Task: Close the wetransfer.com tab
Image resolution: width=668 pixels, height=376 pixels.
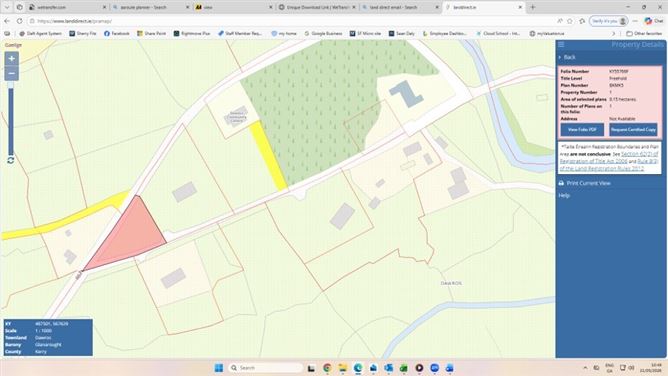Action: click(x=104, y=7)
